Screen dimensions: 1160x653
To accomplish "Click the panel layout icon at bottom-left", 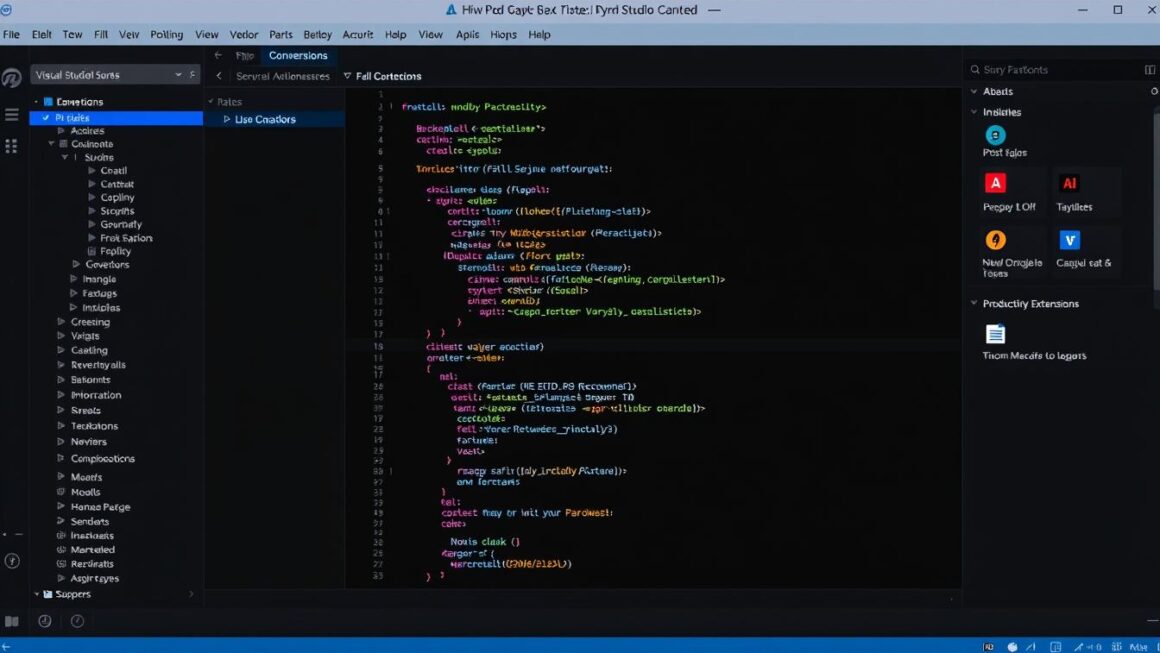I will coord(11,621).
